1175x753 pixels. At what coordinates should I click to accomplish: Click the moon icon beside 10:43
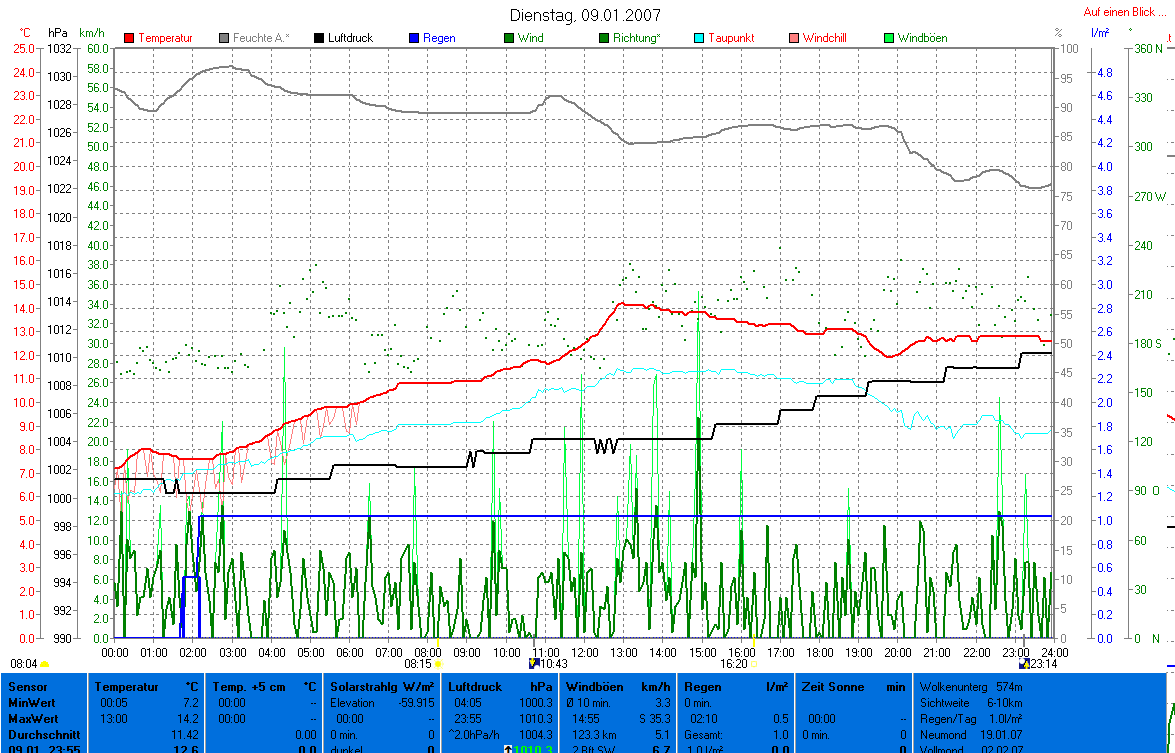534,663
